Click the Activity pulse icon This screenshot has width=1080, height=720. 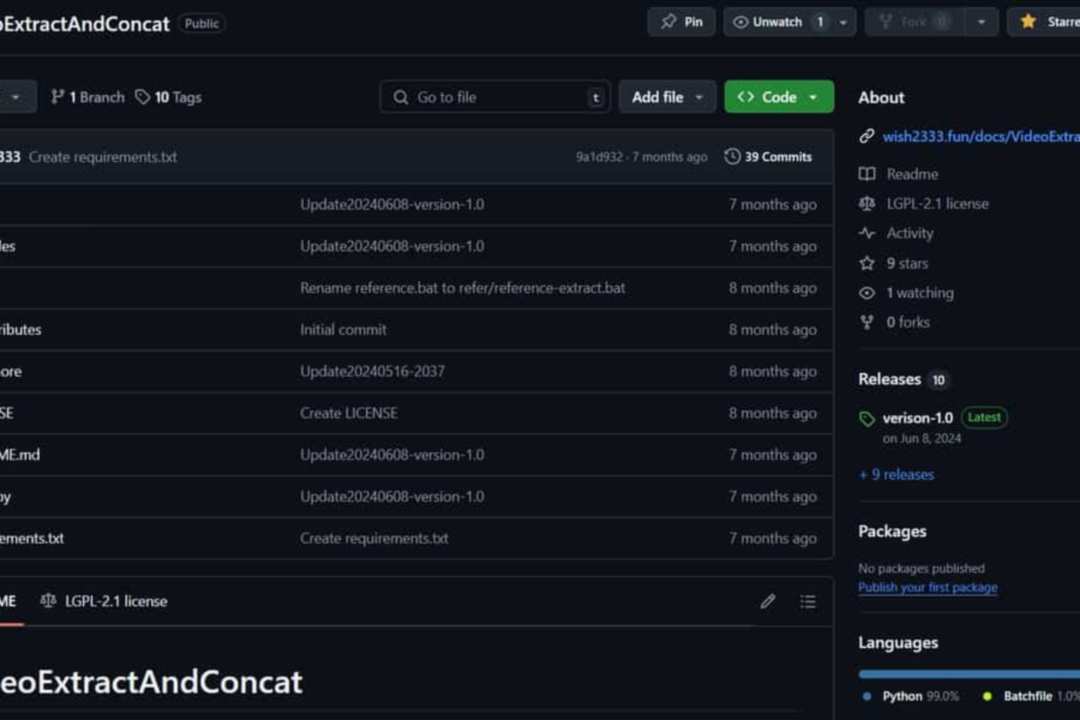(867, 233)
